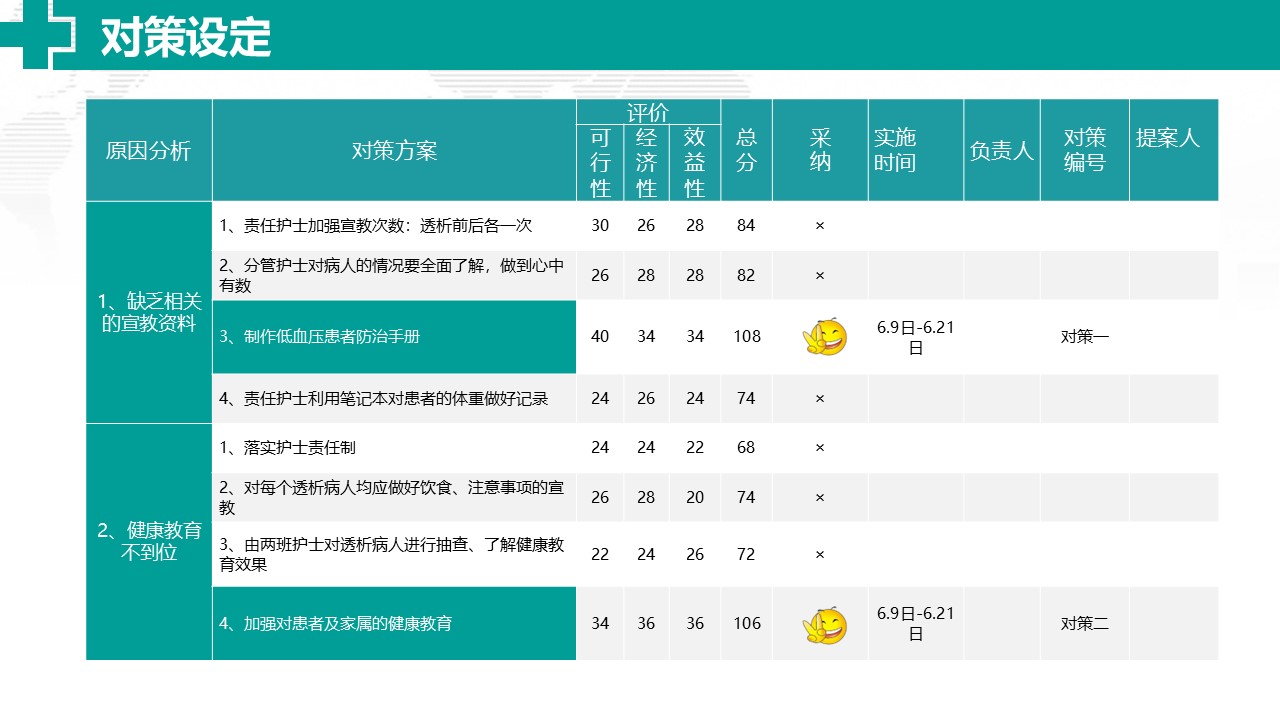Click the row 对每个透析病人均应做好饮食、注意事项的宣教

[394, 498]
